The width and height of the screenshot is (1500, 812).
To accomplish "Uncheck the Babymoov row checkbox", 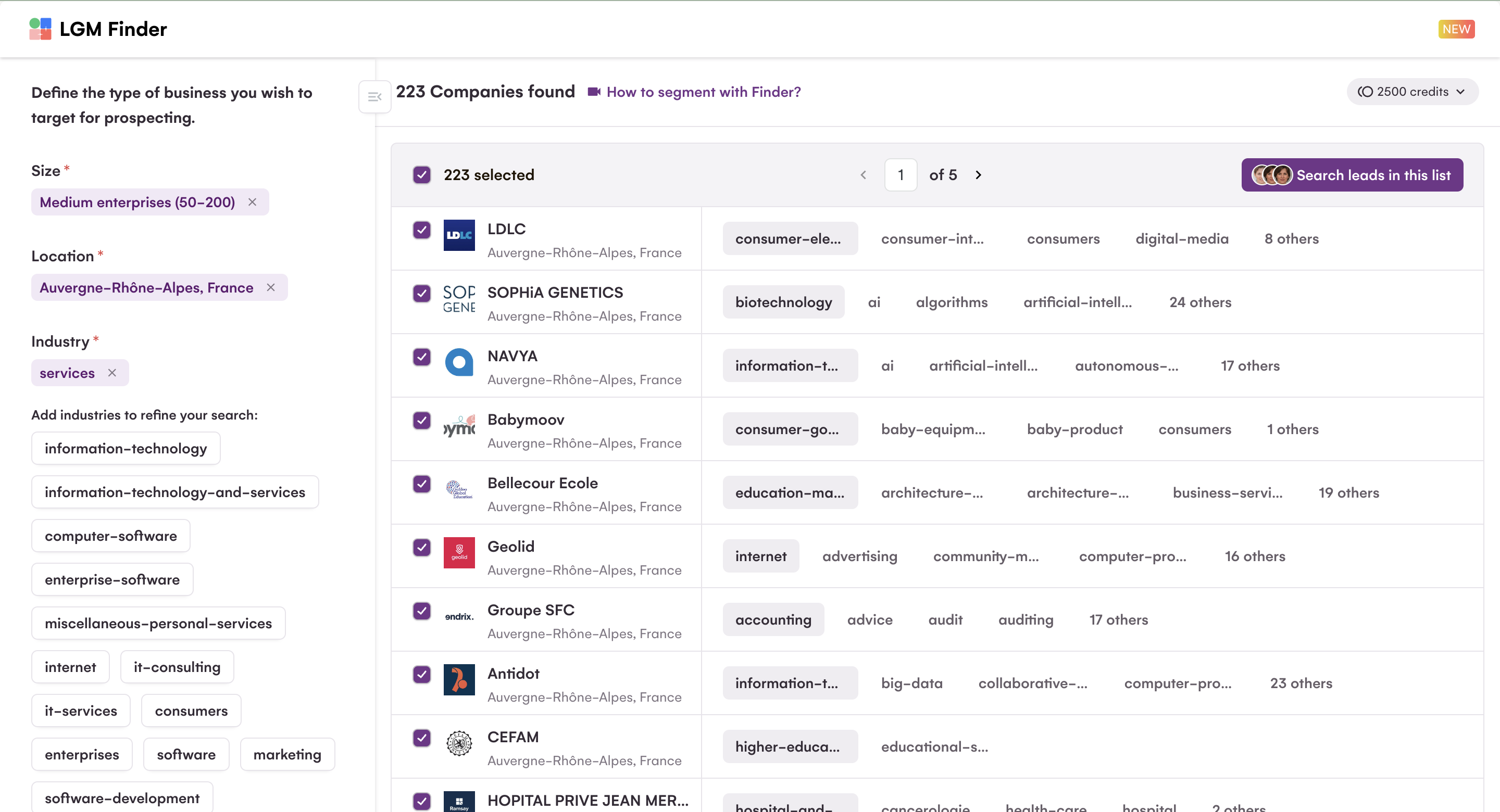I will [x=421, y=420].
